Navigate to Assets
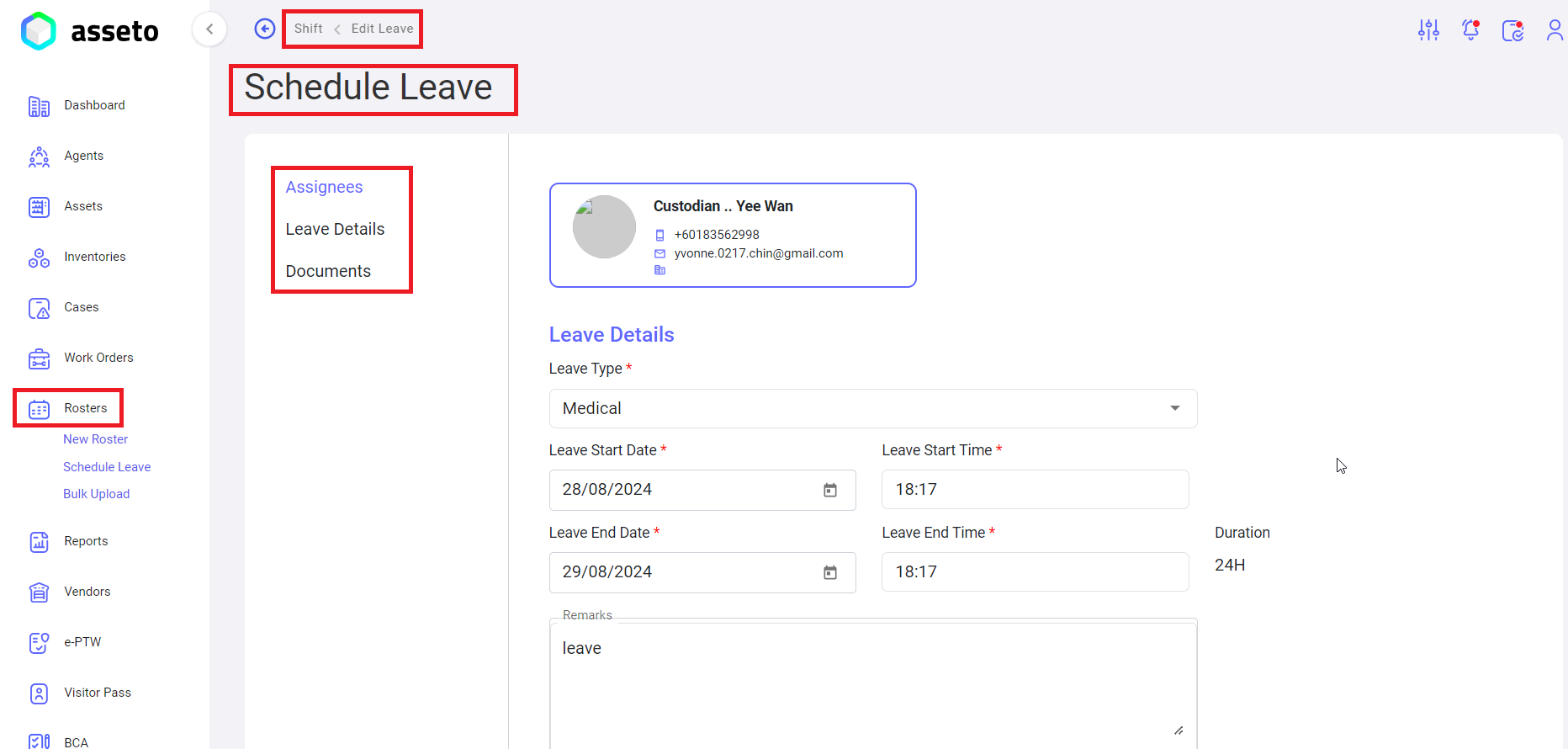 click(x=83, y=206)
